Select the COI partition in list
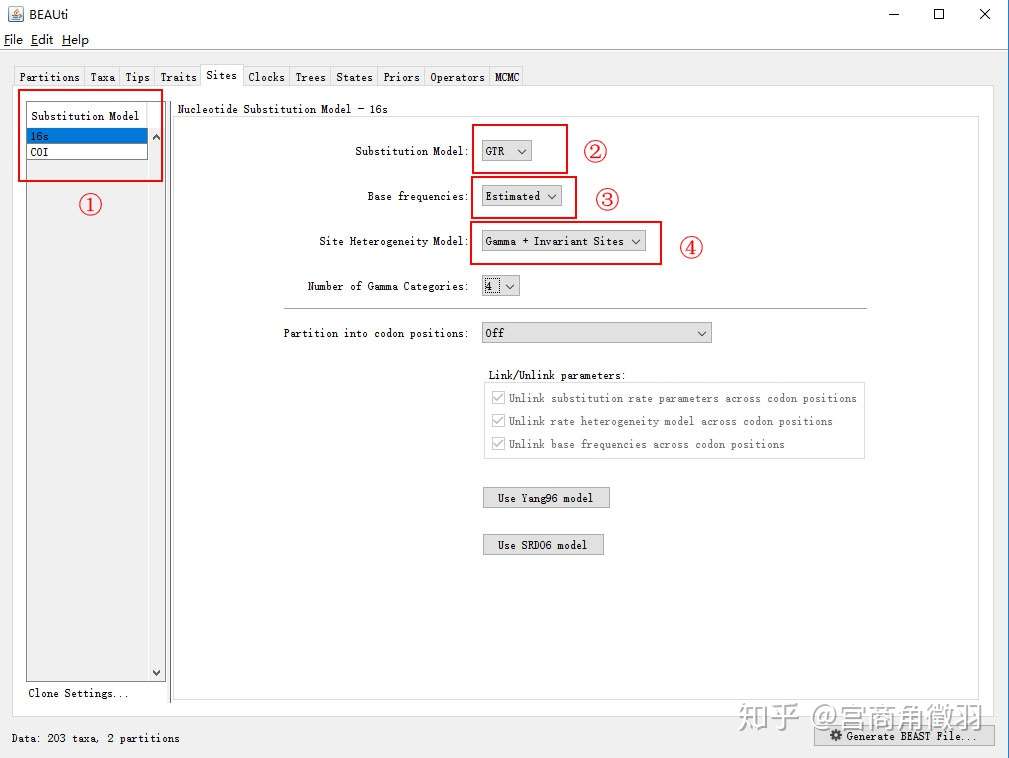 [x=87, y=152]
